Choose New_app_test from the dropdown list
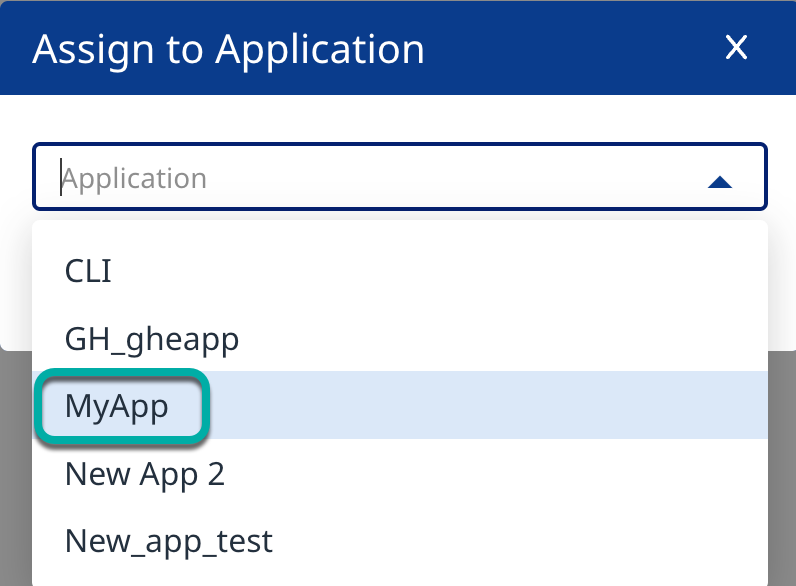This screenshot has height=586, width=796. pyautogui.click(x=169, y=541)
